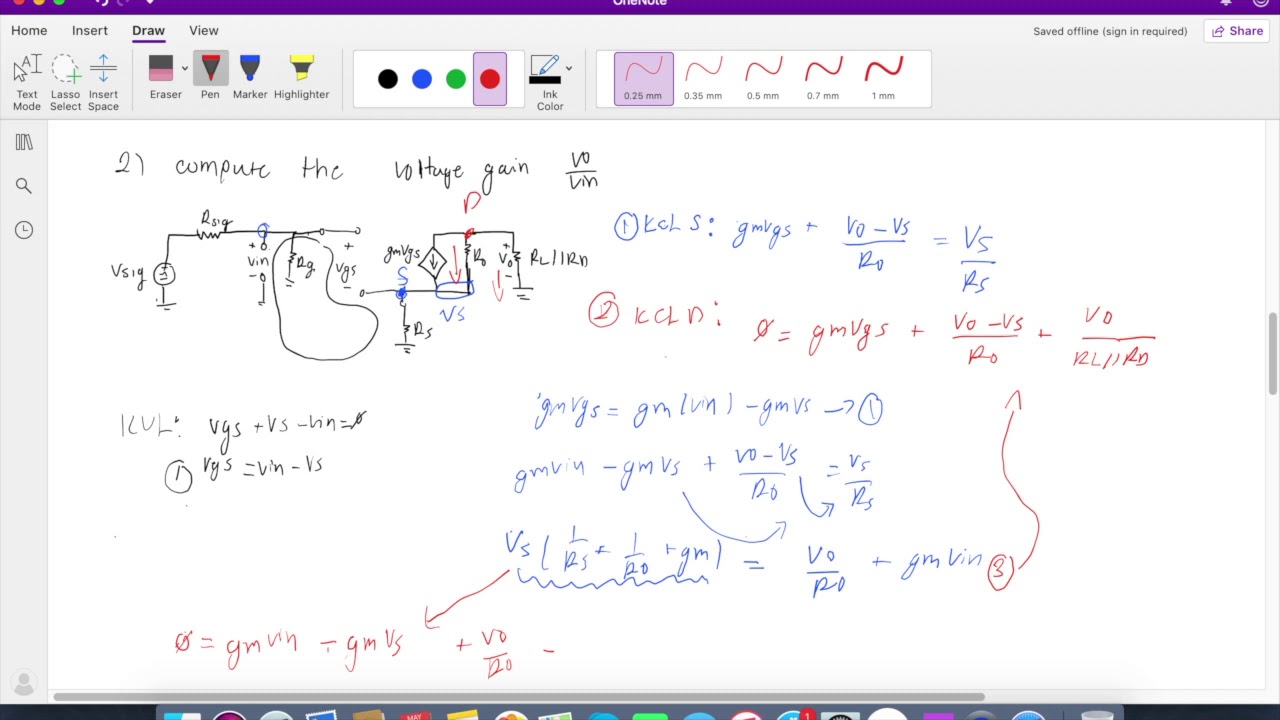Open recent notes clock icon
The image size is (1280, 720).
click(24, 230)
